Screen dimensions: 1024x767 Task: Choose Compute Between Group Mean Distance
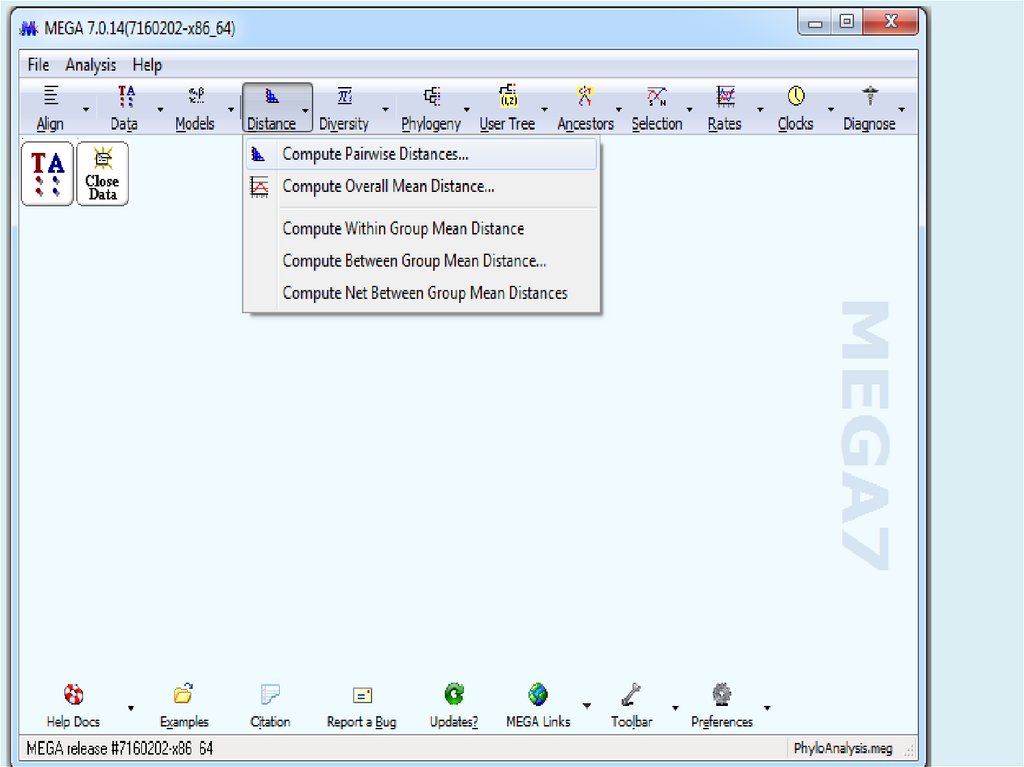point(421,261)
